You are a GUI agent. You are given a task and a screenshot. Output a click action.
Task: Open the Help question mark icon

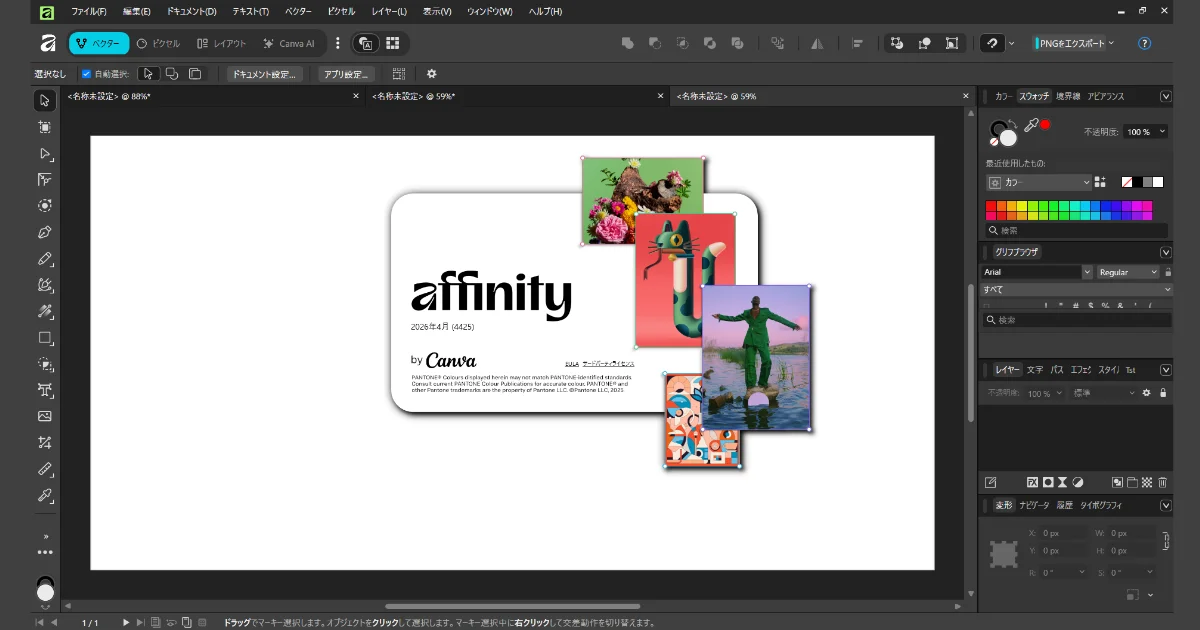tap(1145, 43)
